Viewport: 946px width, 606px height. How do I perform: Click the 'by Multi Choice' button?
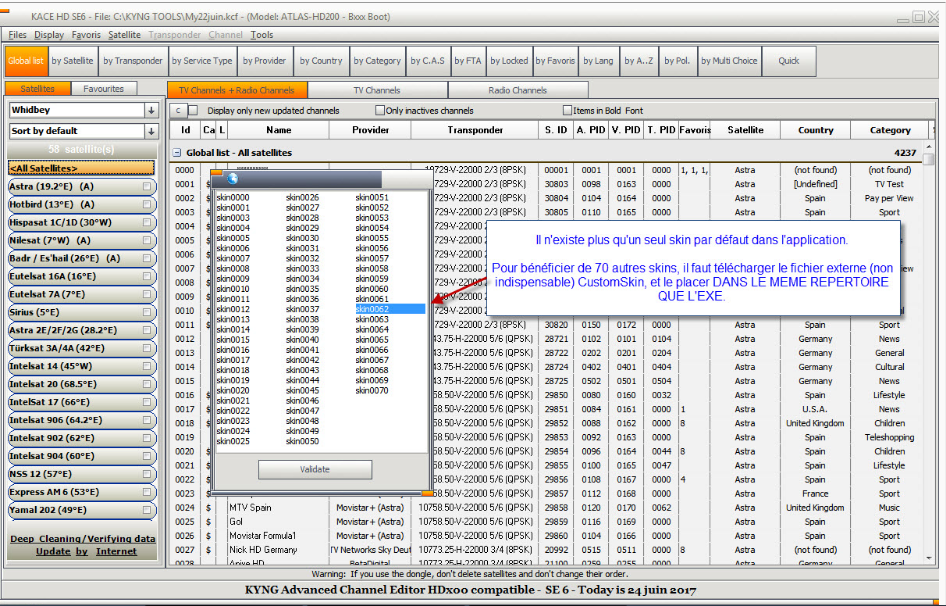tap(729, 61)
